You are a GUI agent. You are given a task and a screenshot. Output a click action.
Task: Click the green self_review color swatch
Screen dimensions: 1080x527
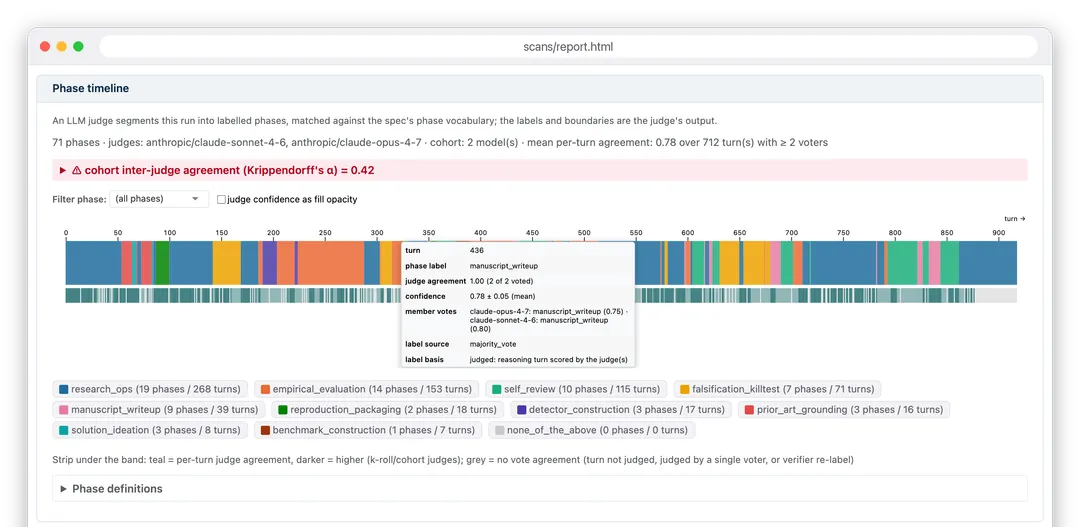(x=496, y=389)
